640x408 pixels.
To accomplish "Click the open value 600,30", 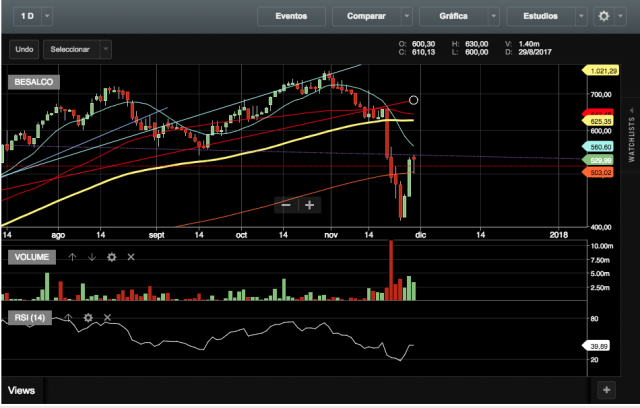I will pos(423,44).
